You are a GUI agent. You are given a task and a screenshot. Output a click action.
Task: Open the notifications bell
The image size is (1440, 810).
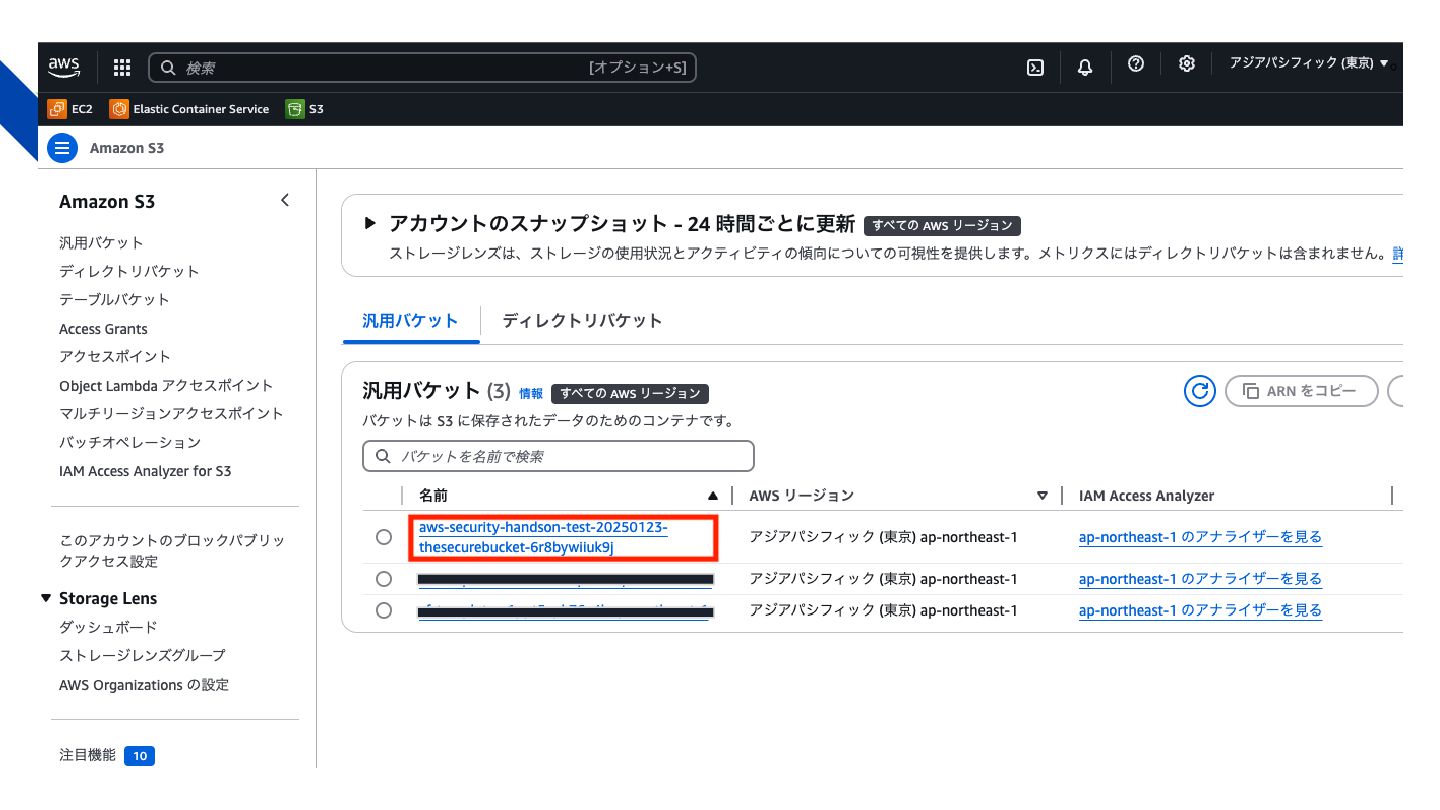[x=1085, y=67]
